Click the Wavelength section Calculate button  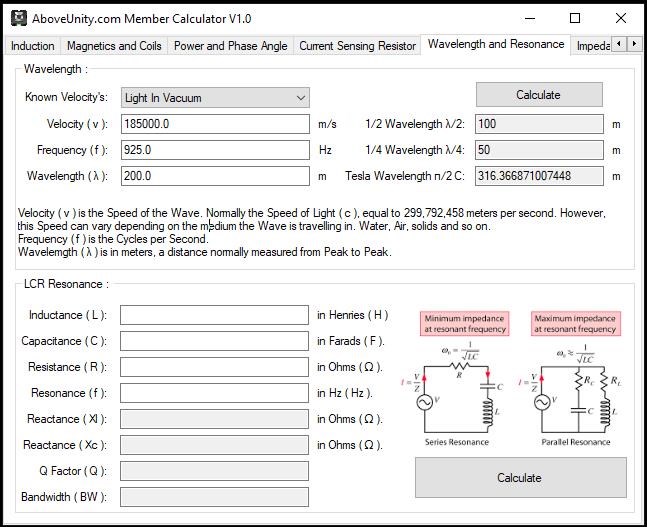[x=539, y=95]
